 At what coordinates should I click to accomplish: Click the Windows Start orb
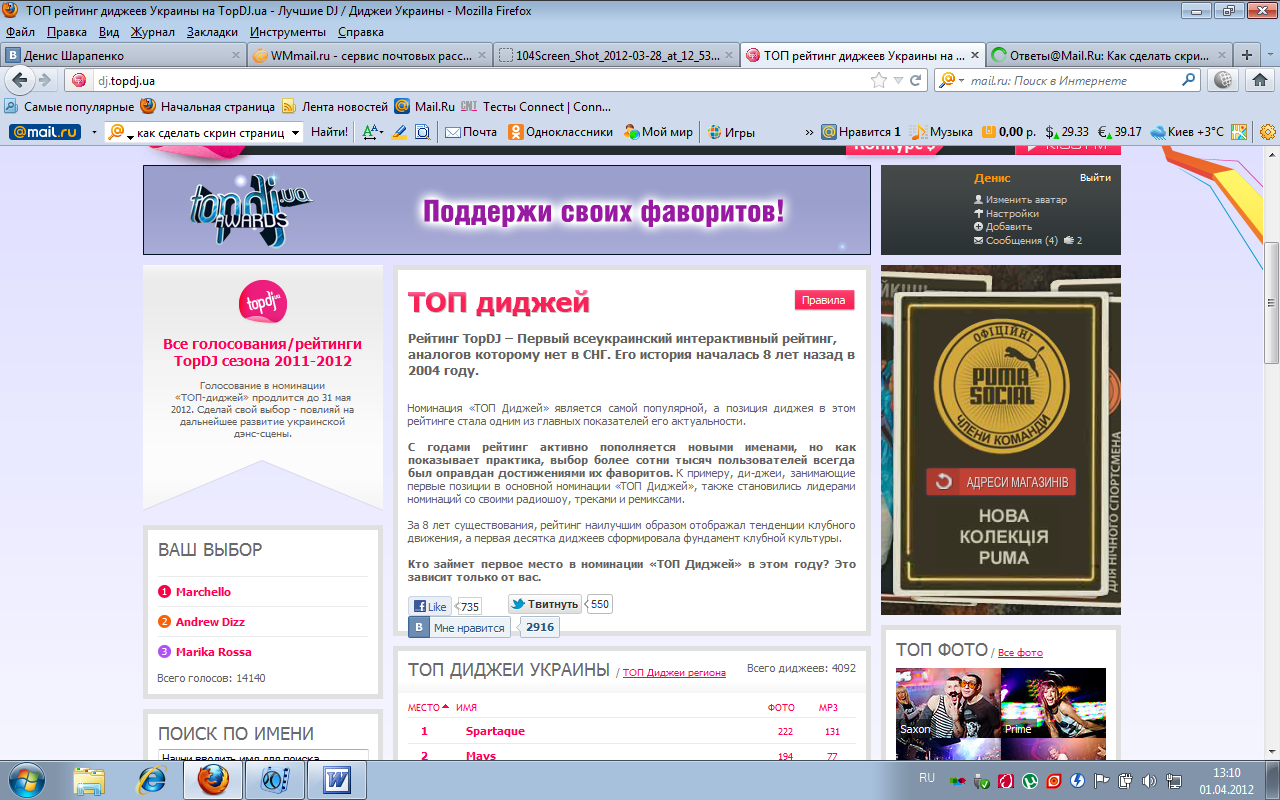tap(26, 779)
